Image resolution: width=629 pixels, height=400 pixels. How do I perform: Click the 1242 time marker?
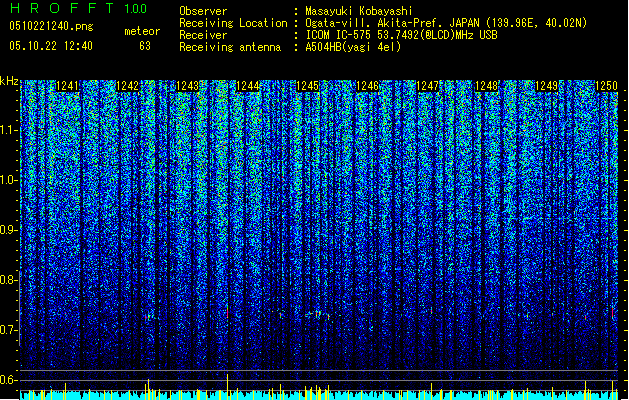[x=128, y=86]
